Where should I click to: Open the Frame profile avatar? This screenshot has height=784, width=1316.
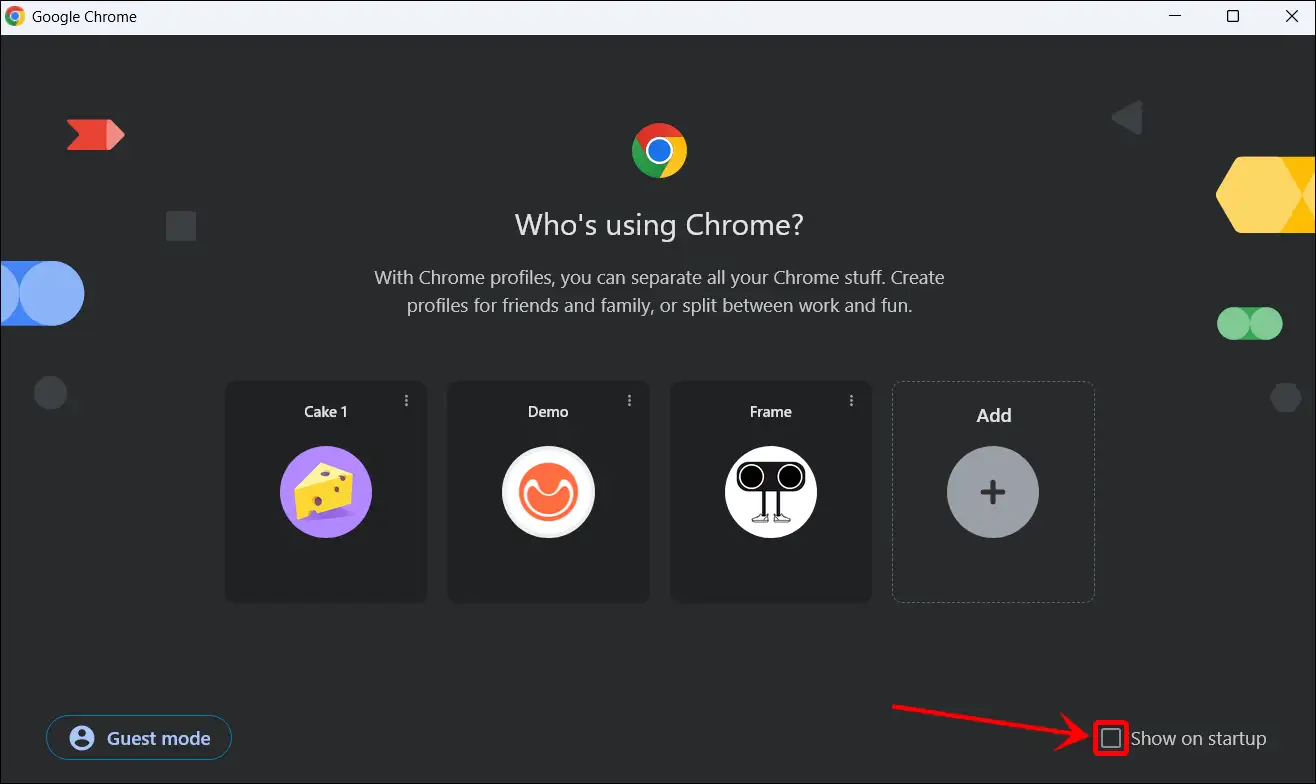771,492
